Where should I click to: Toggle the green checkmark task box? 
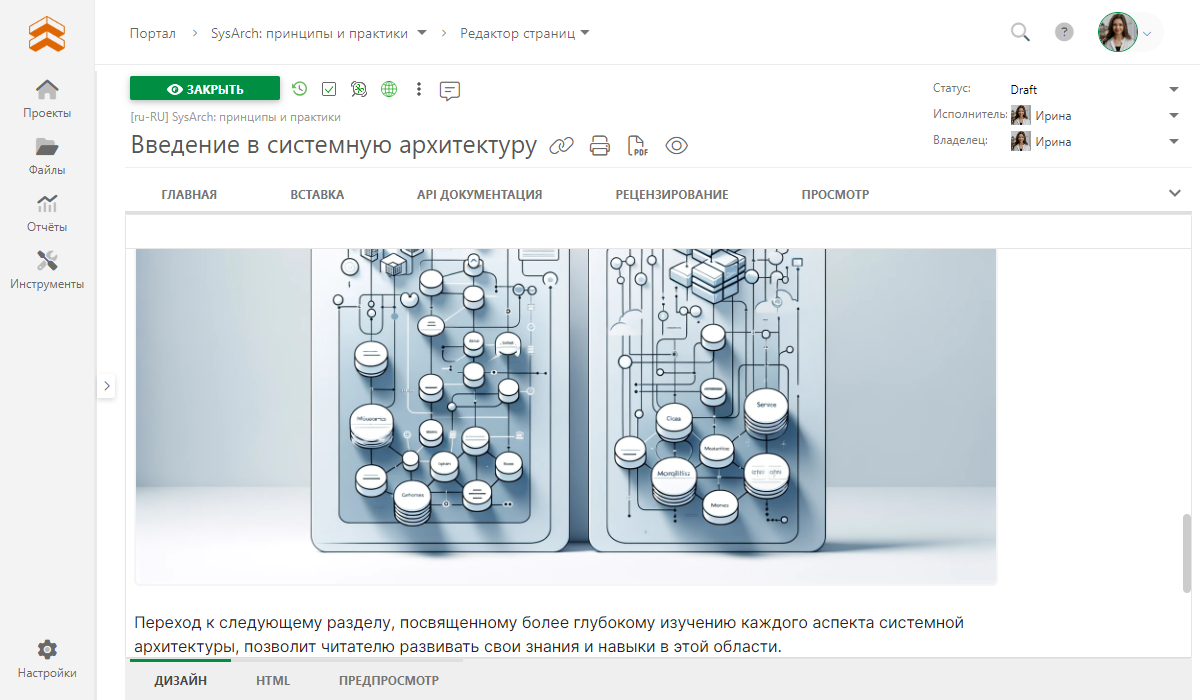(329, 89)
